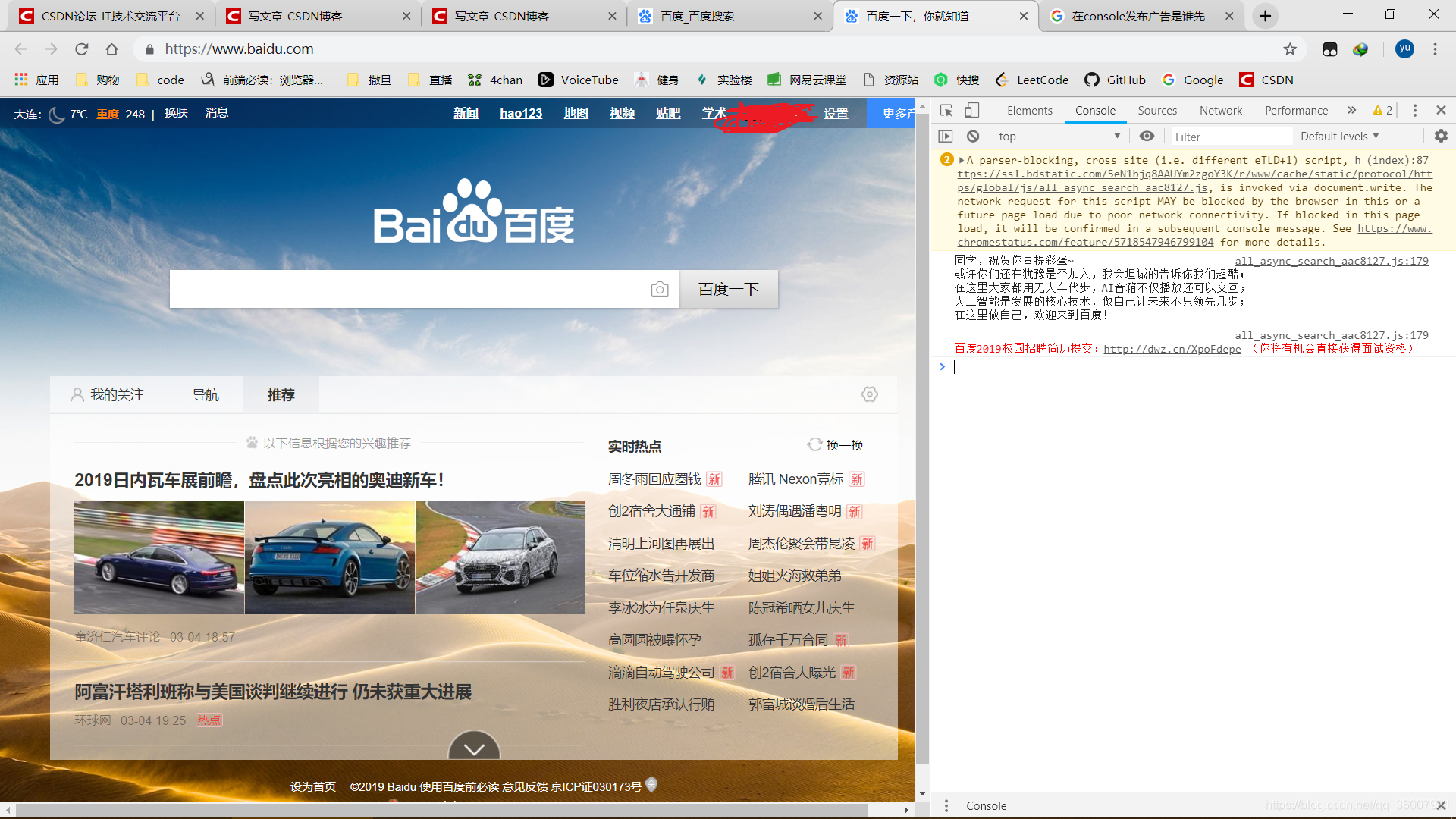This screenshot has width=1456, height=819.
Task: Create a live expression with eye icon
Action: click(x=1147, y=136)
